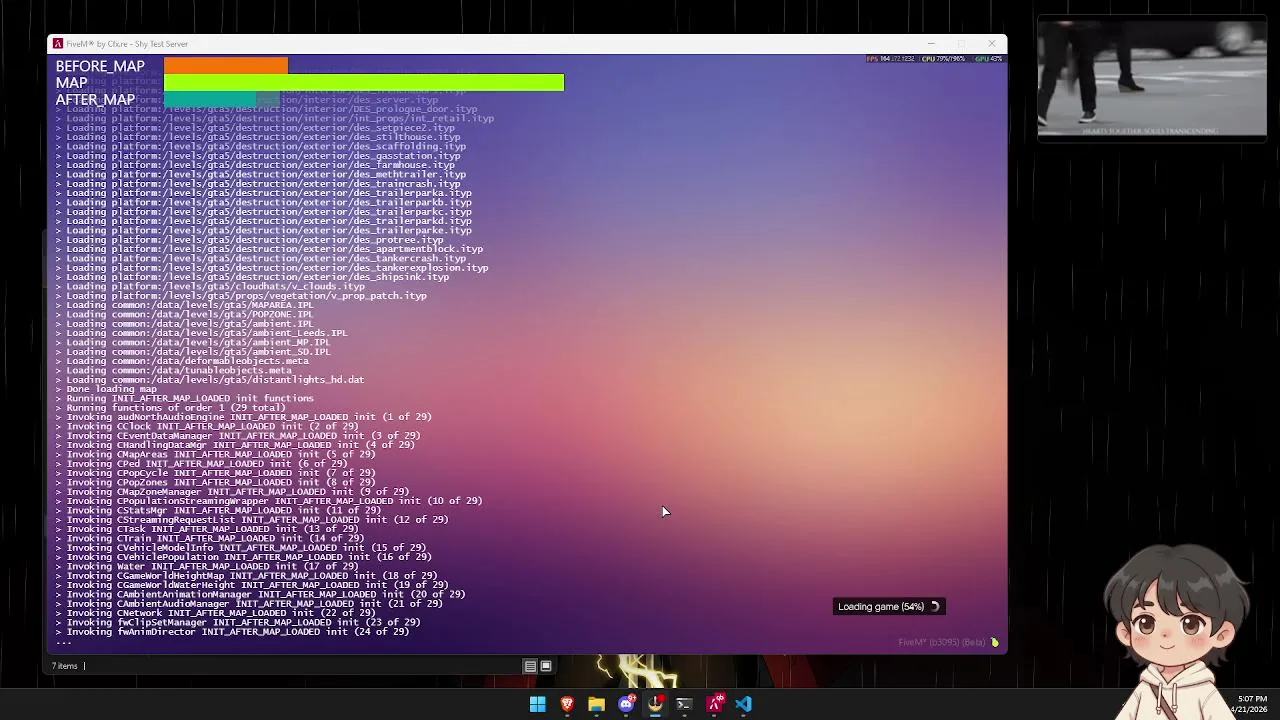Click the orange BEFORE_MAP progress bar
The width and height of the screenshot is (1280, 720).
point(226,66)
